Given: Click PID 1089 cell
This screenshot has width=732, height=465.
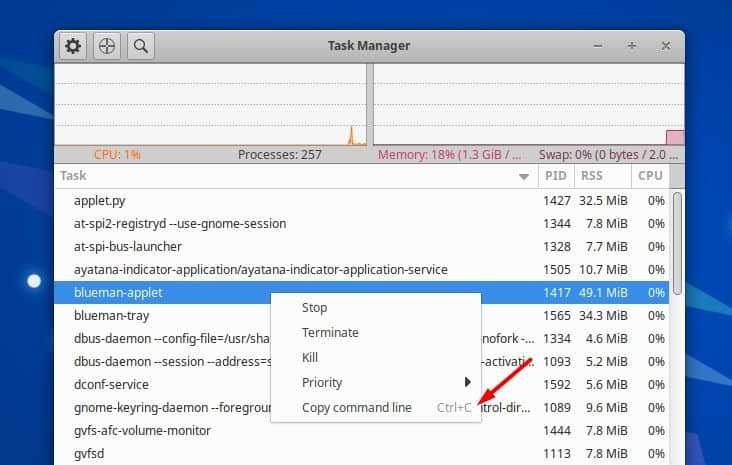Looking at the screenshot, I should (x=557, y=408).
